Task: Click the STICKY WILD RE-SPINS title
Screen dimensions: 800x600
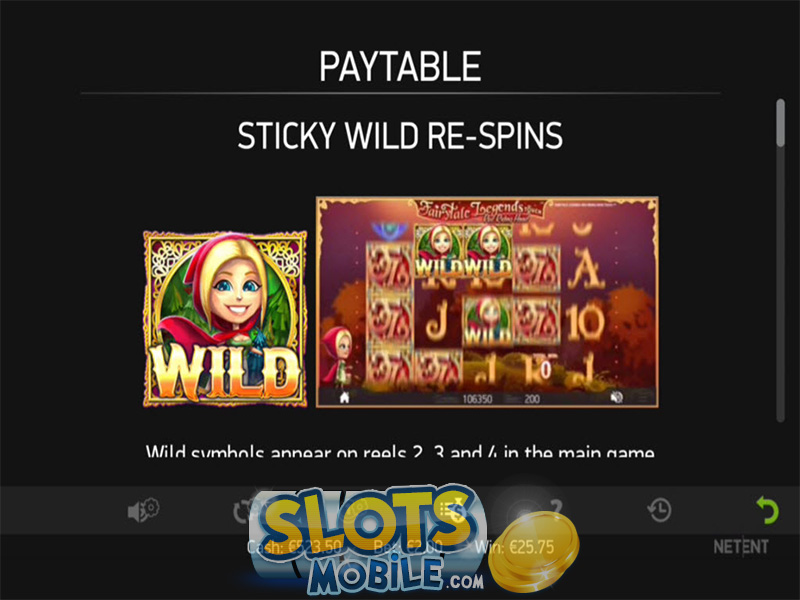Action: point(400,136)
